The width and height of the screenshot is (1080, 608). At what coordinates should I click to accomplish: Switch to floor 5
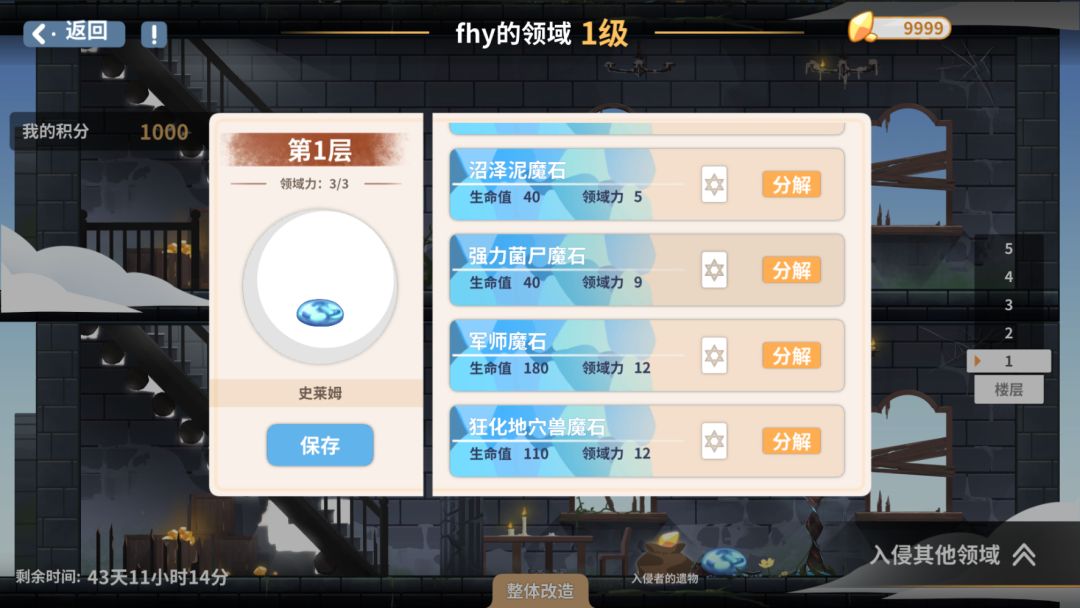tap(1008, 249)
